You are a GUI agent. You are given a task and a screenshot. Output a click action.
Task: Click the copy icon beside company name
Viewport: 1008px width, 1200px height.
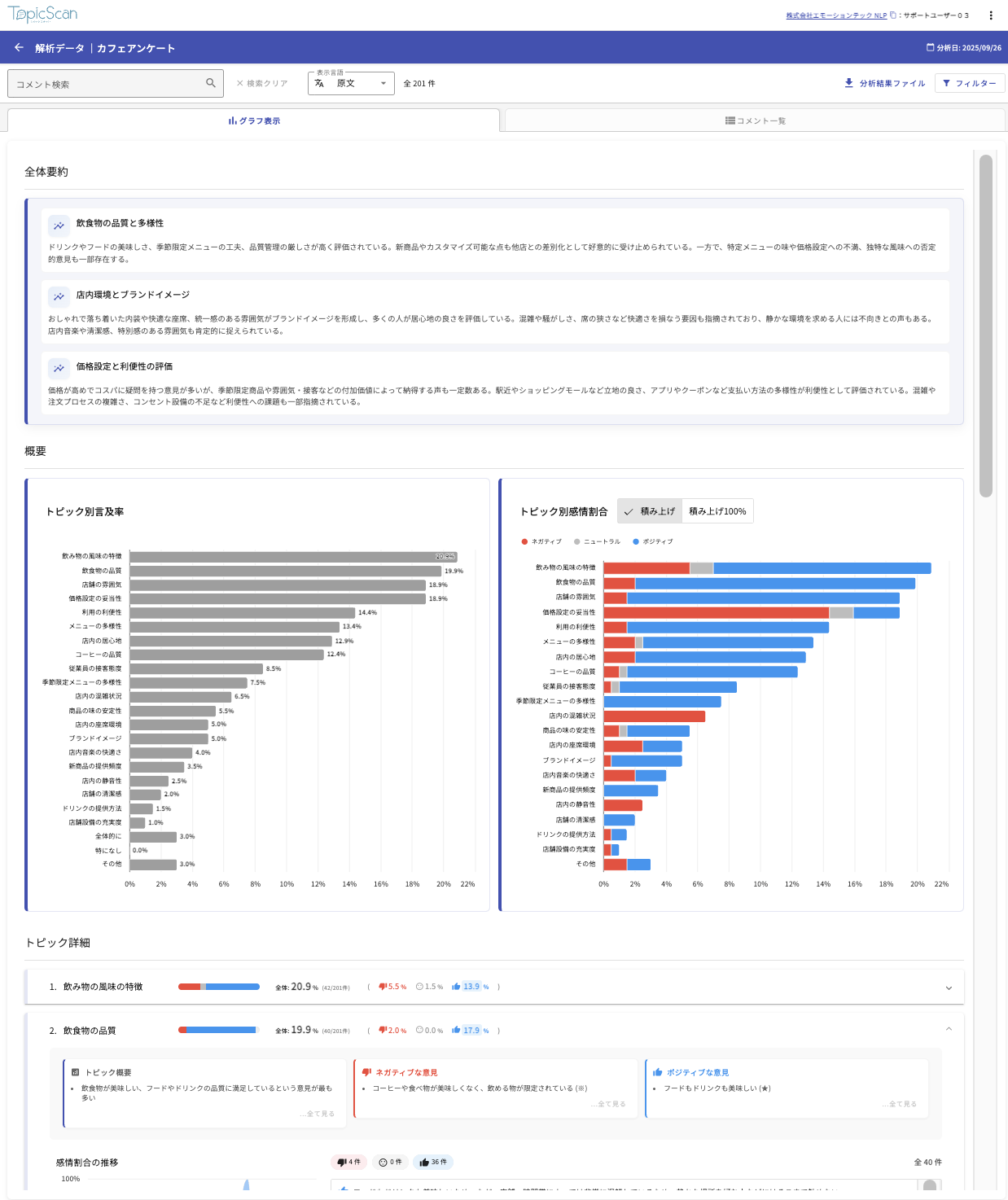893,15
